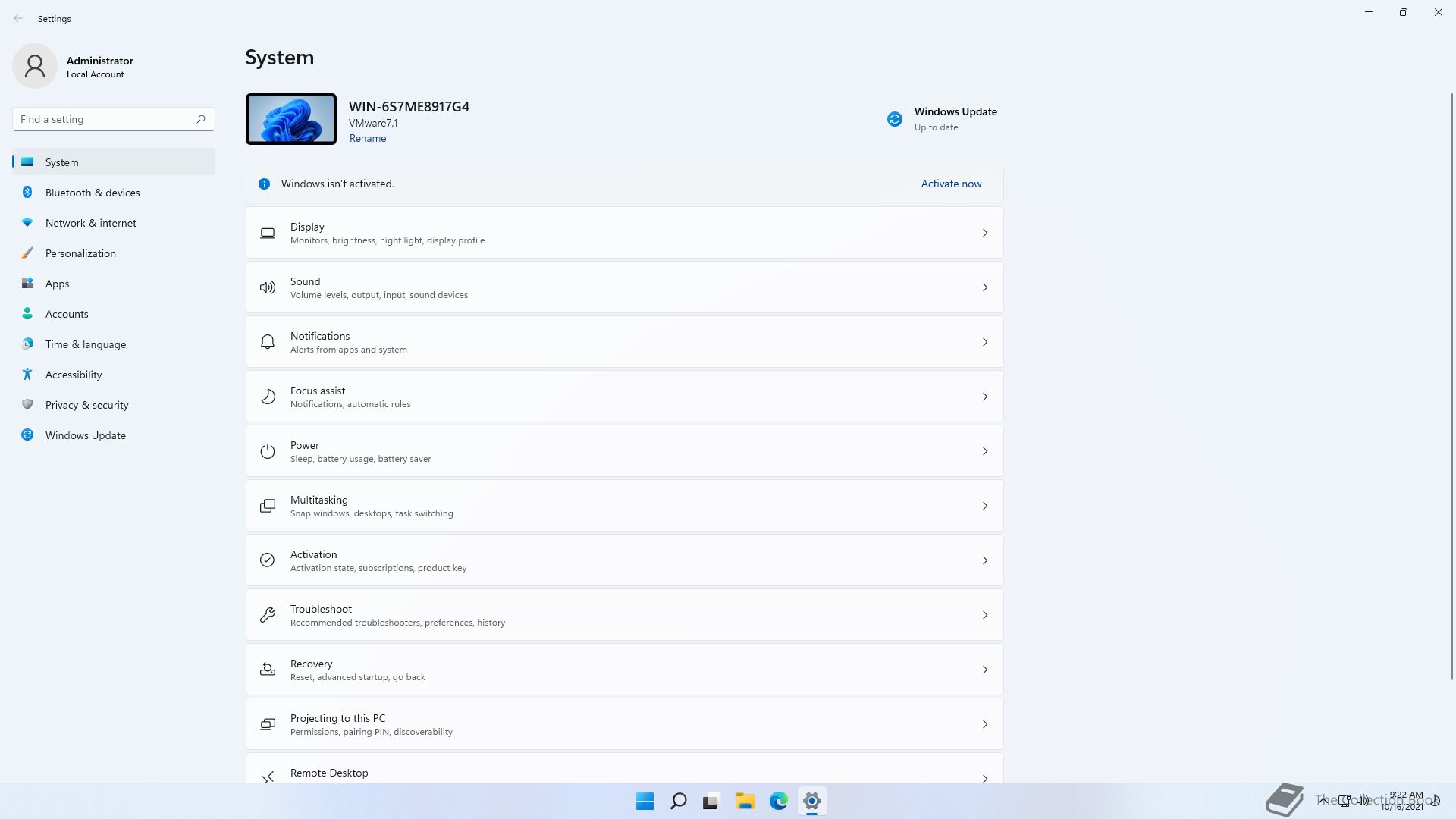Click the search magnifier in Find a setting
Image resolution: width=1456 pixels, height=819 pixels.
(x=201, y=119)
